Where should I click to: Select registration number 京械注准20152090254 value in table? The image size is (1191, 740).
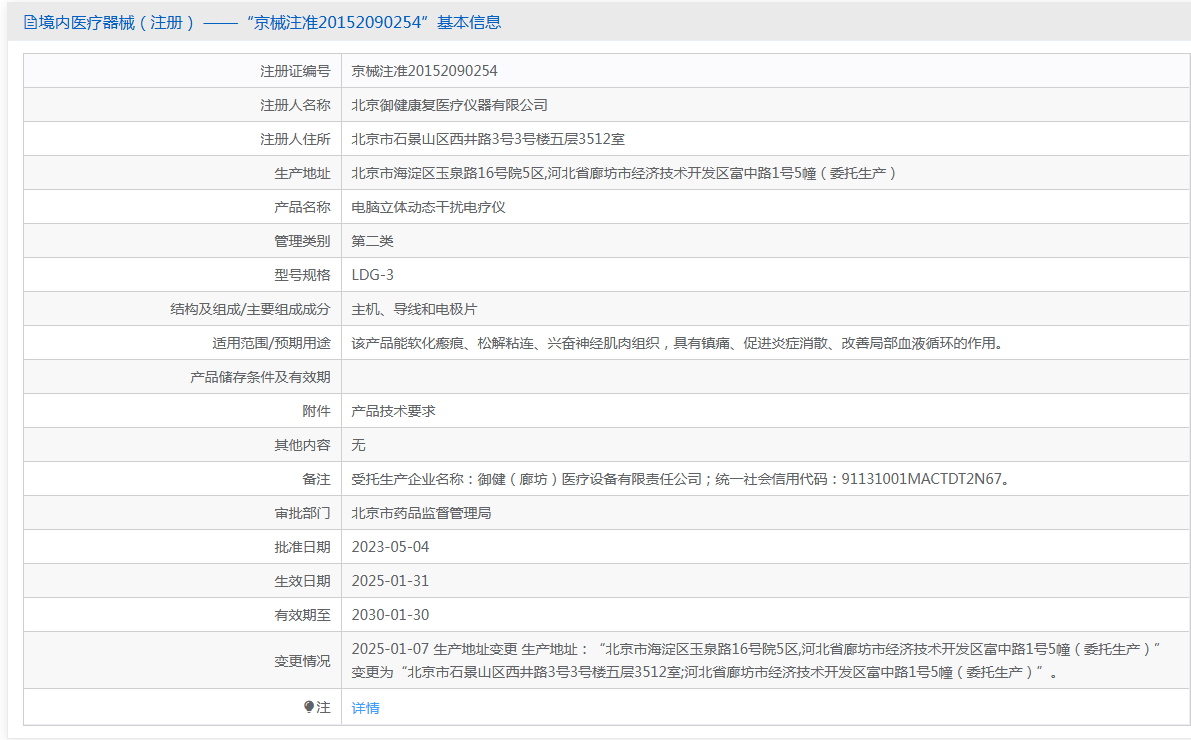[425, 71]
